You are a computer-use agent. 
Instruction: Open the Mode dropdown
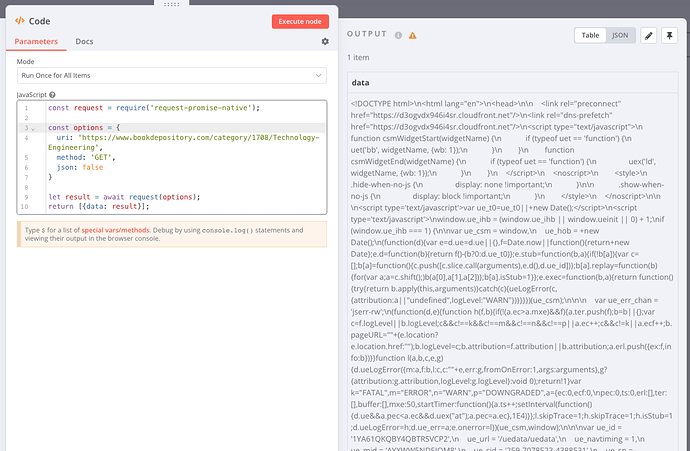[x=171, y=76]
